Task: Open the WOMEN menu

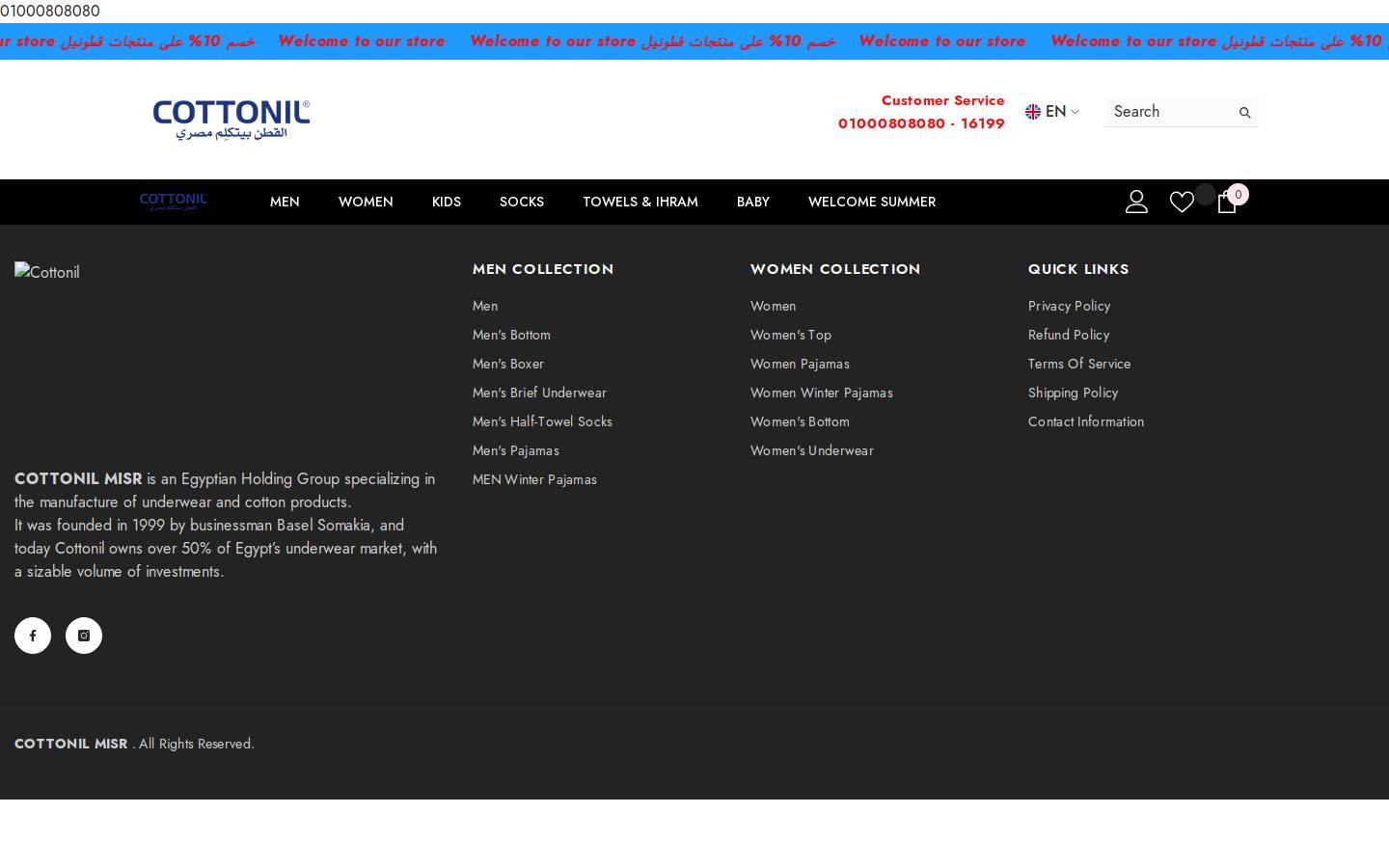Action: (x=366, y=202)
